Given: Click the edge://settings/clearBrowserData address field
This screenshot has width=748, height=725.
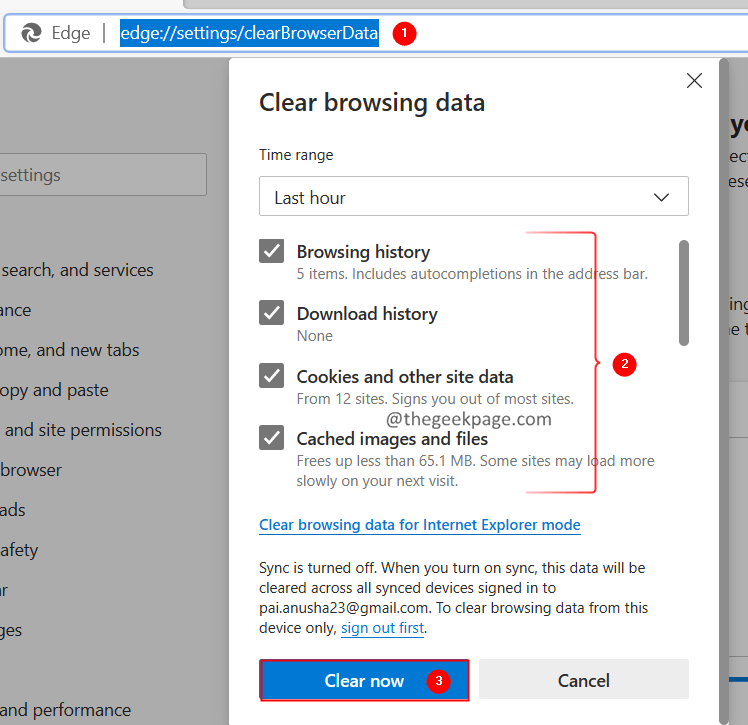Looking at the screenshot, I should [249, 33].
